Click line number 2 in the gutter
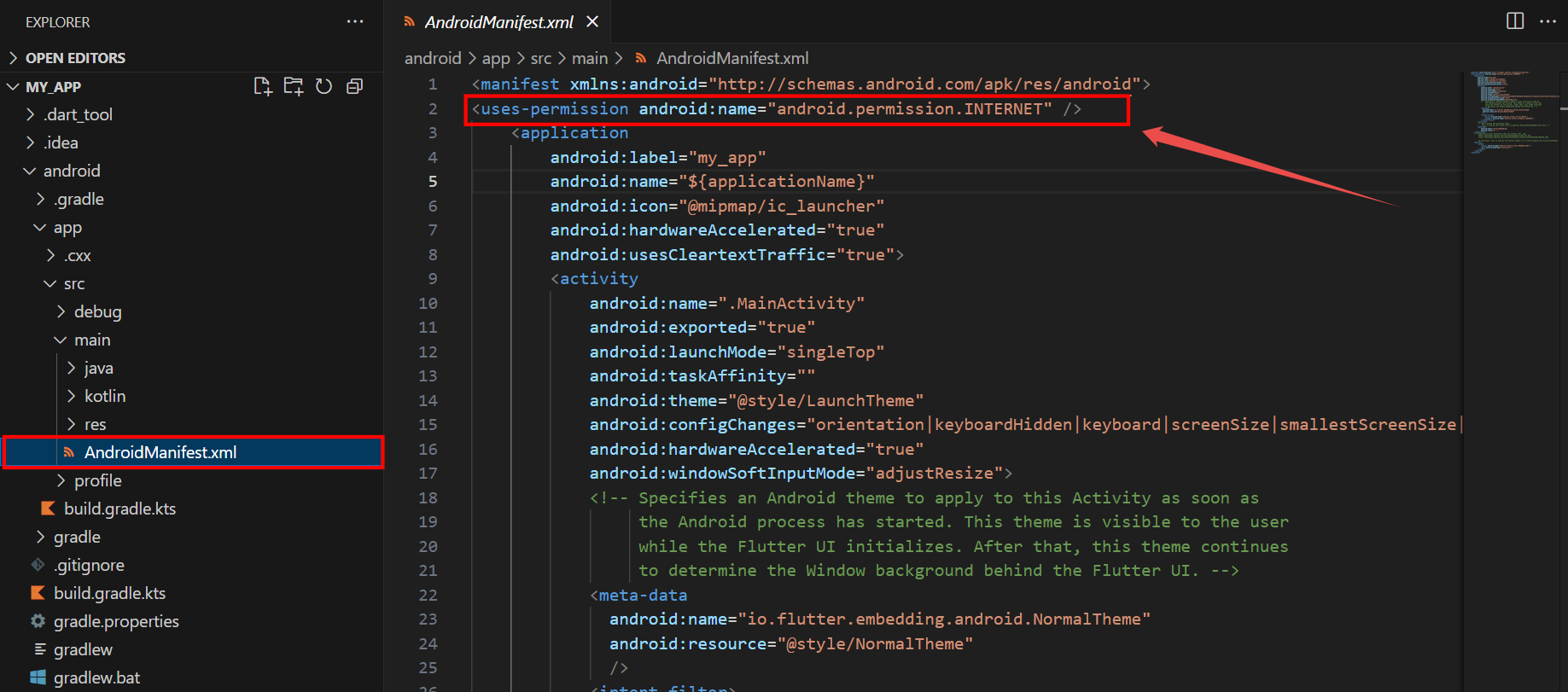 pyautogui.click(x=433, y=108)
